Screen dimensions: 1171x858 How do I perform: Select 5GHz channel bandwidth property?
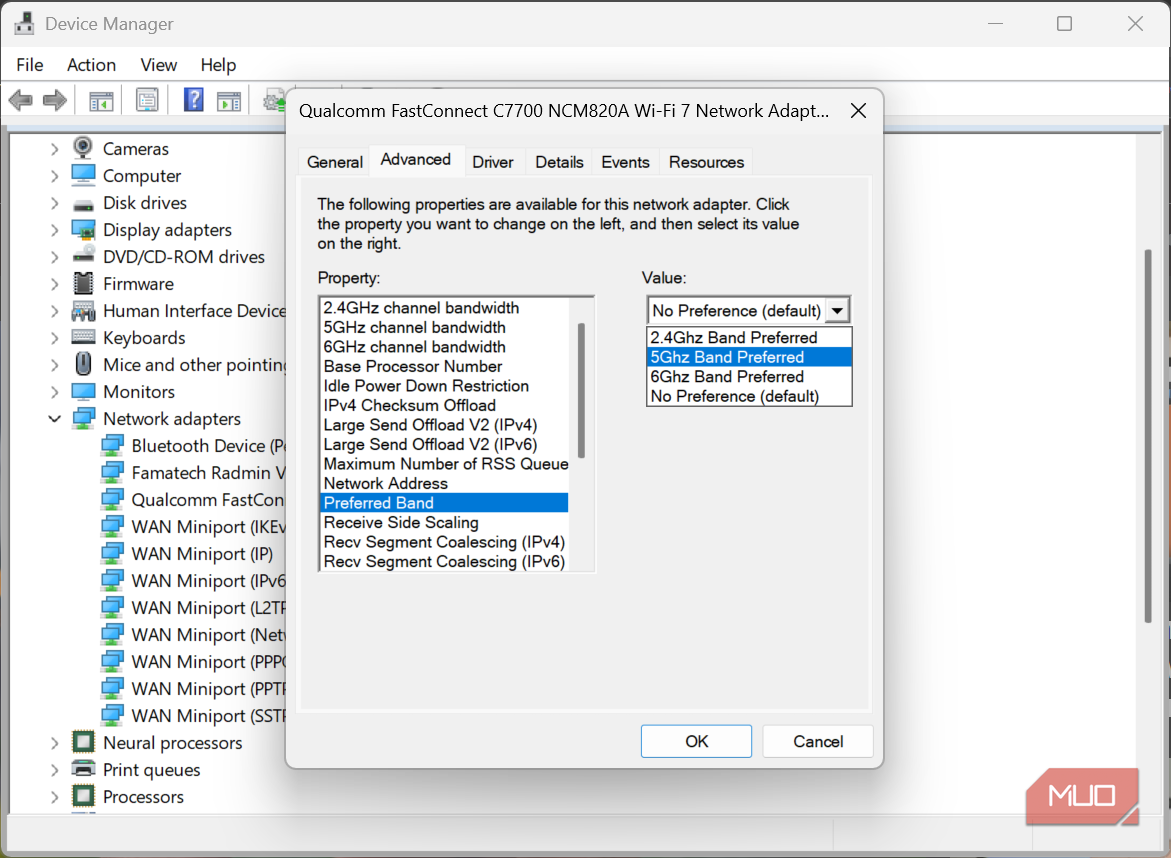point(444,327)
